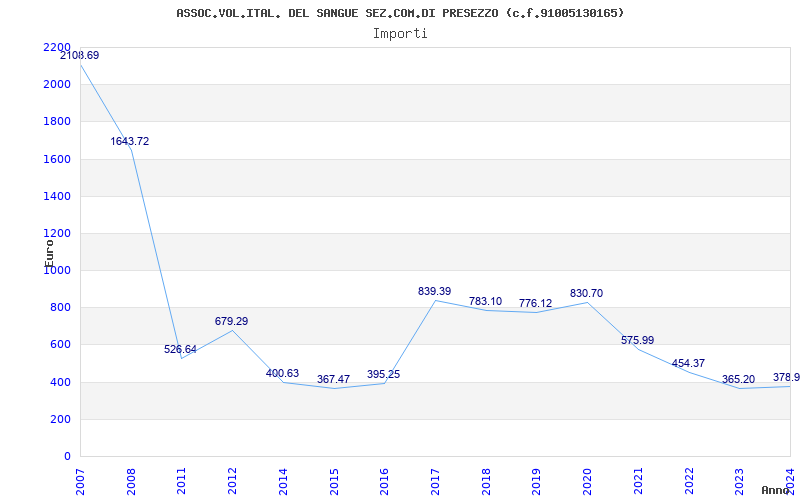Select the 367.47 value label
The image size is (800, 500).
(333, 380)
